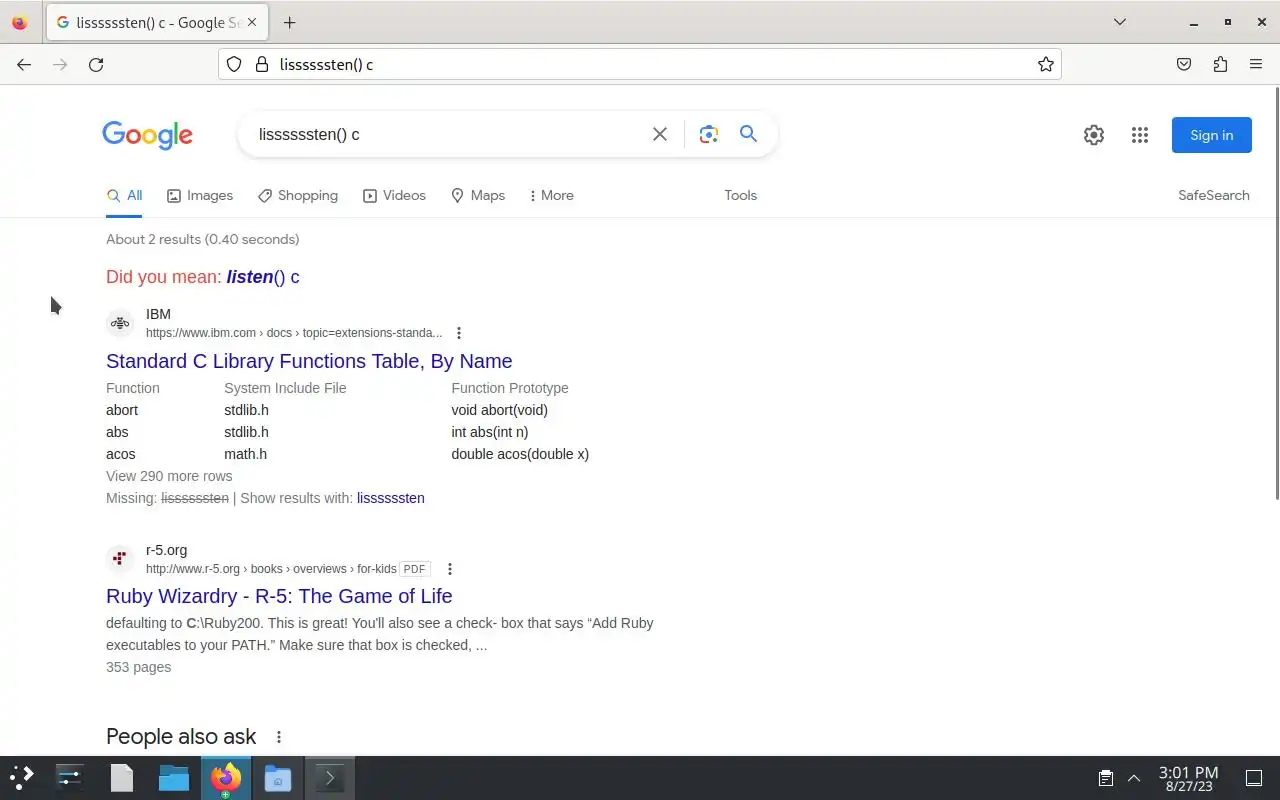
Task: Select the Google Search browser tab
Action: click(x=158, y=22)
